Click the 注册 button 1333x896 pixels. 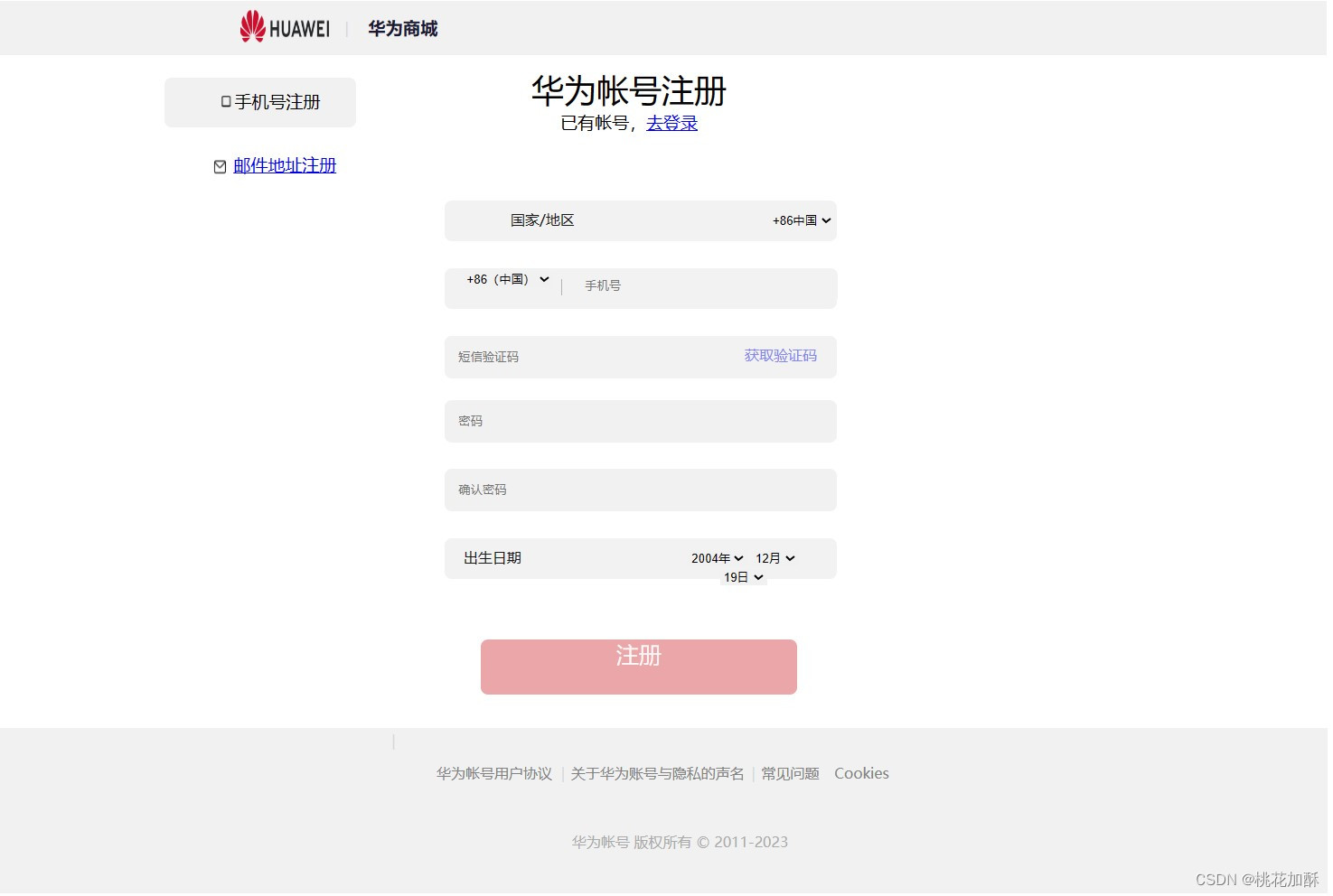[x=639, y=667]
